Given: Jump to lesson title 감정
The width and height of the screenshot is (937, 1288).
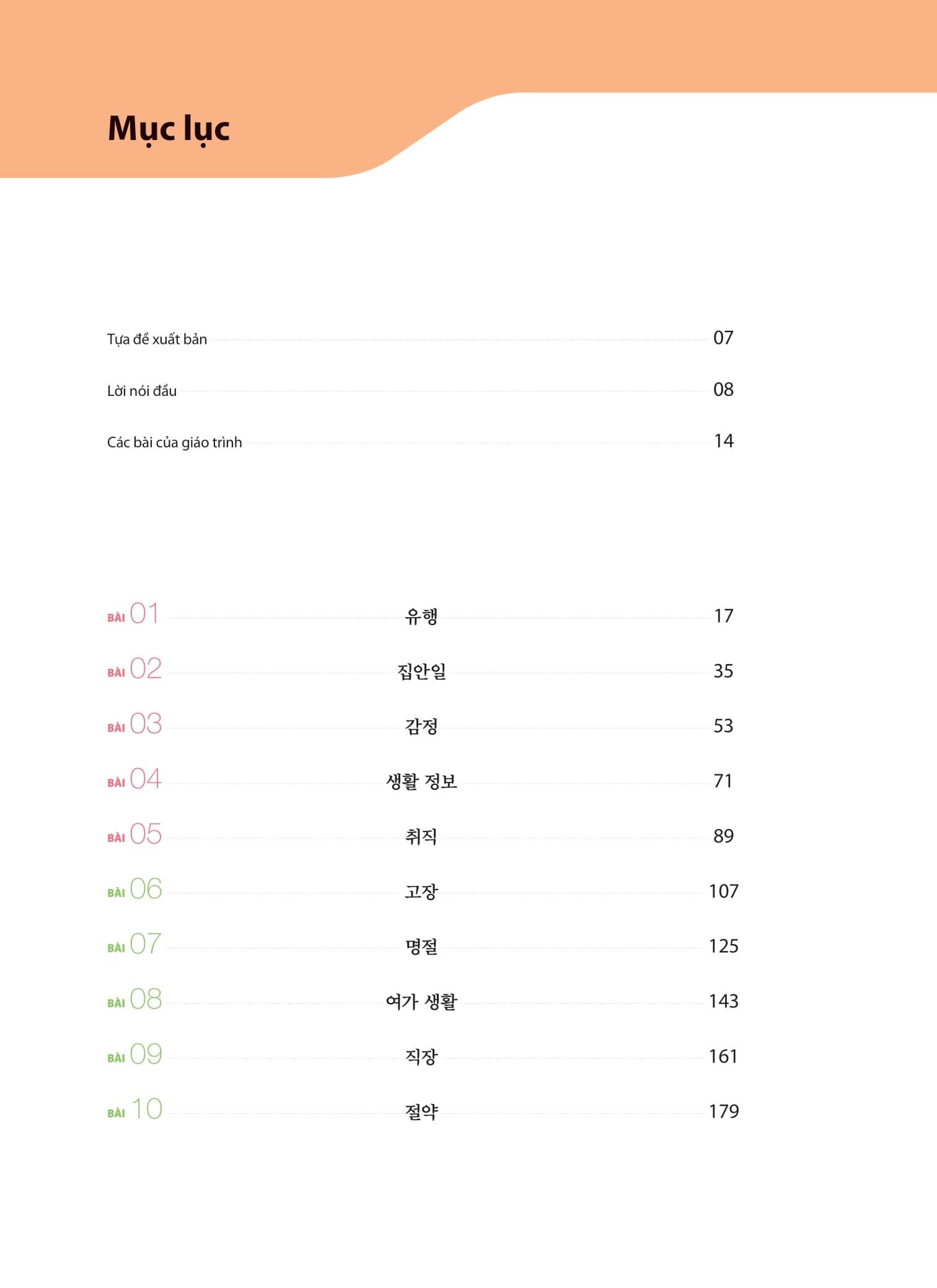Looking at the screenshot, I should tap(421, 726).
